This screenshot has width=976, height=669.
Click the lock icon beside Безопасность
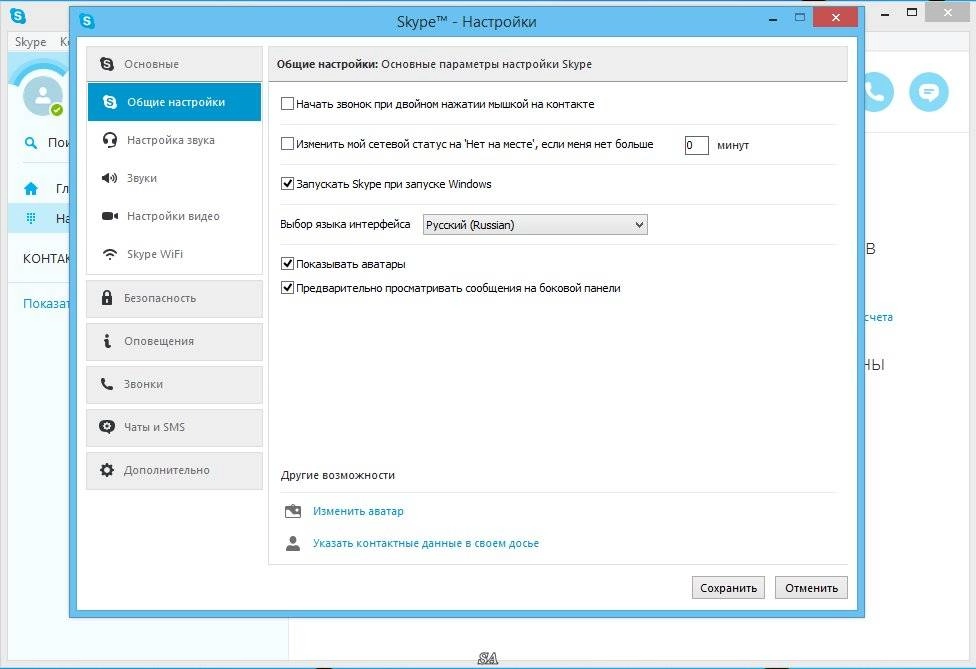107,297
